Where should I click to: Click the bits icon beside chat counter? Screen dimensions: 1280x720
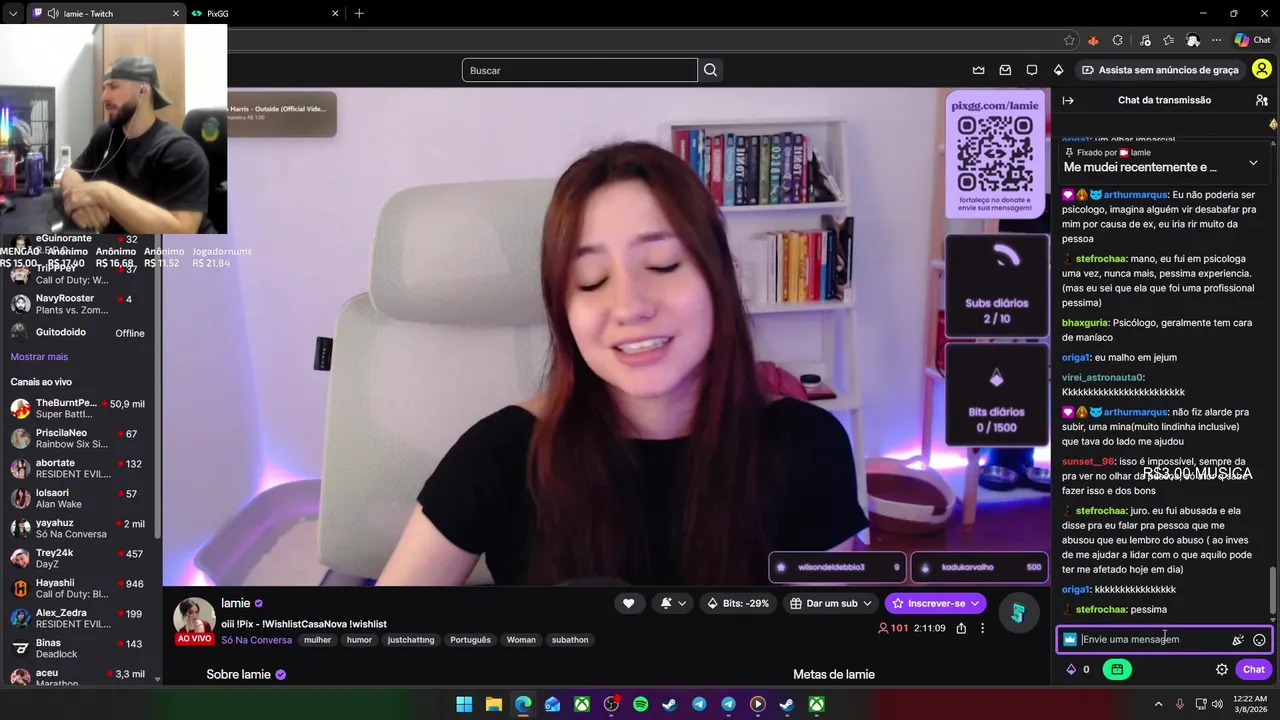(1071, 670)
